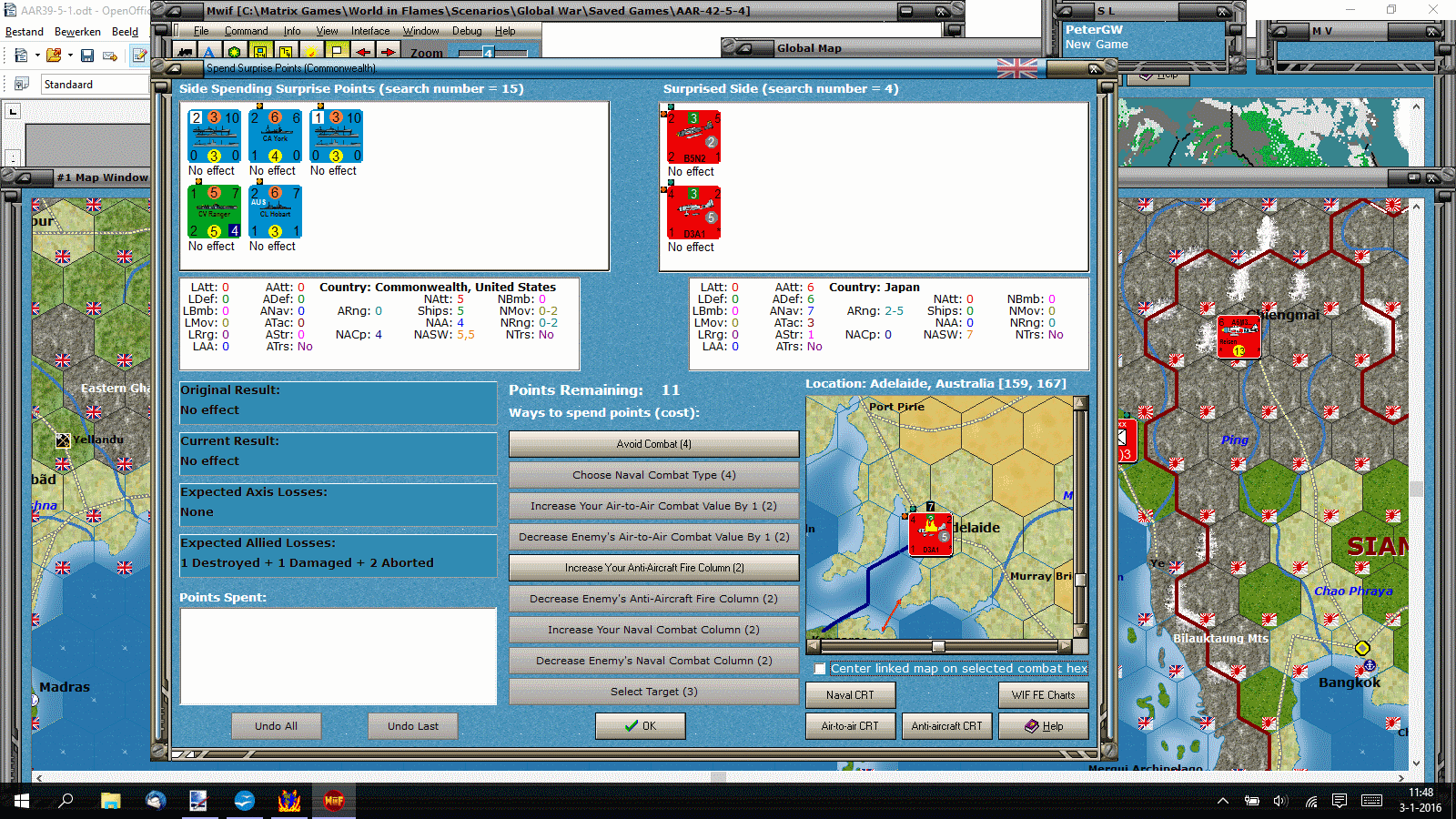Viewport: 1456px width, 819px height.
Task: Click Decrease Enemy's Anti-Aircraft Fire Column
Action: (653, 599)
